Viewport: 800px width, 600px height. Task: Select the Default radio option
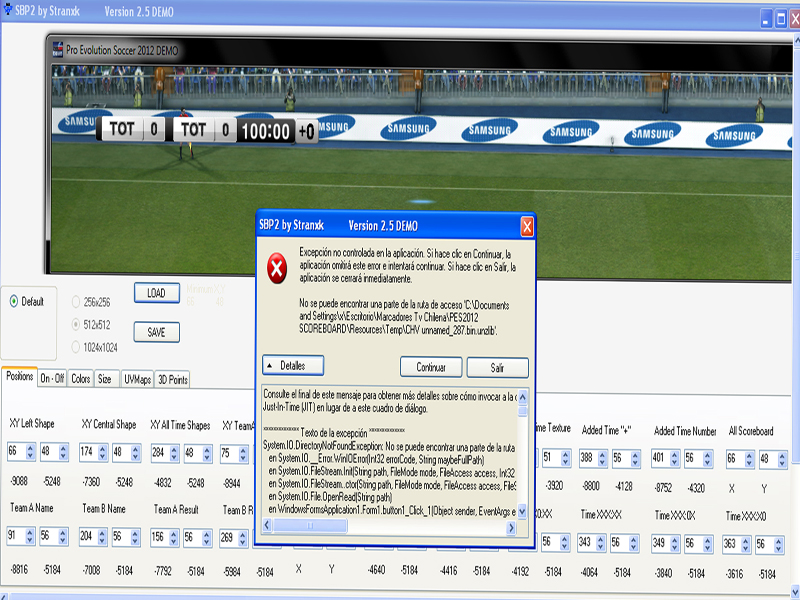tap(14, 301)
